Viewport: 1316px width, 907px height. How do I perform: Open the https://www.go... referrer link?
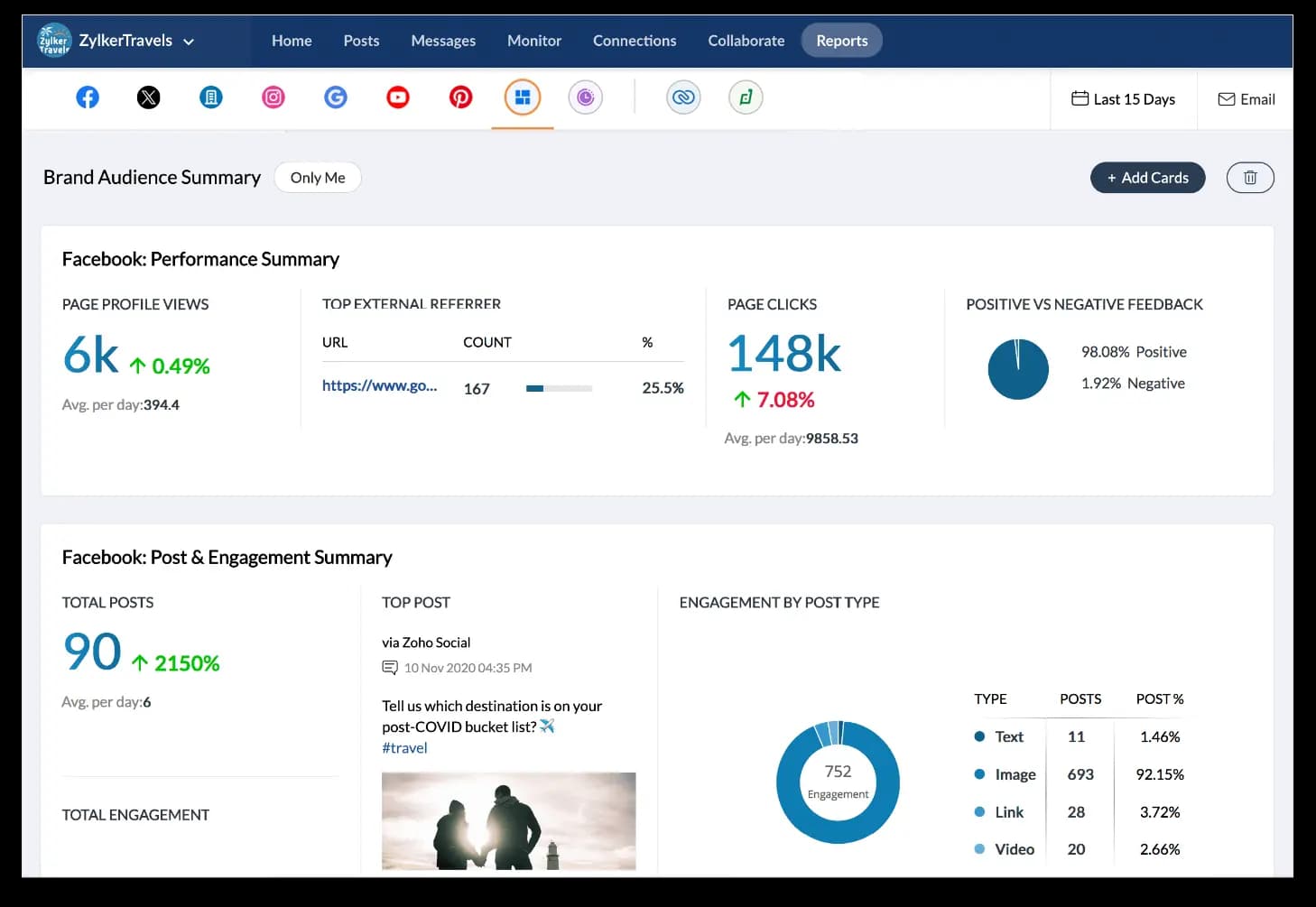[380, 385]
